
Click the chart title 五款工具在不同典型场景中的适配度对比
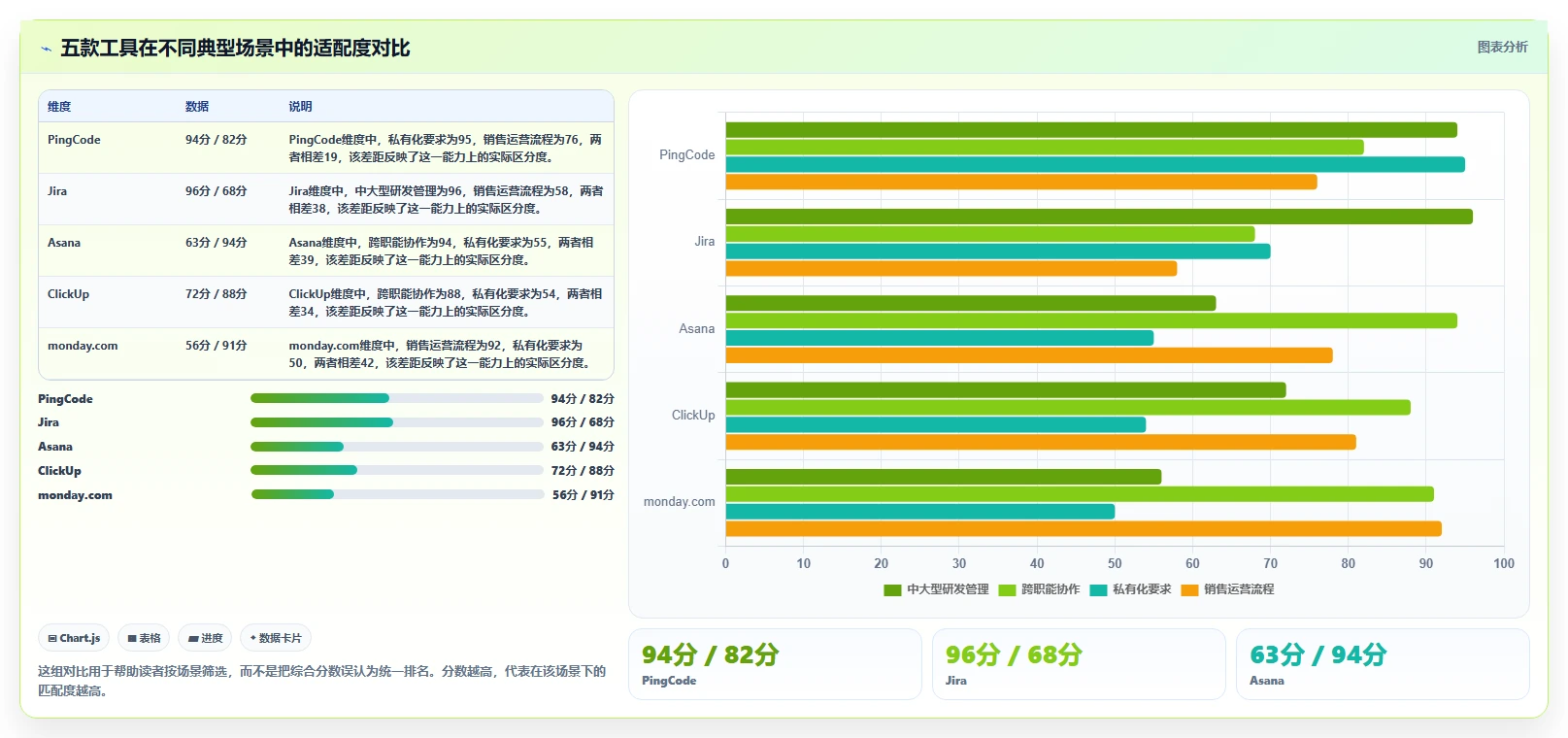pos(235,49)
